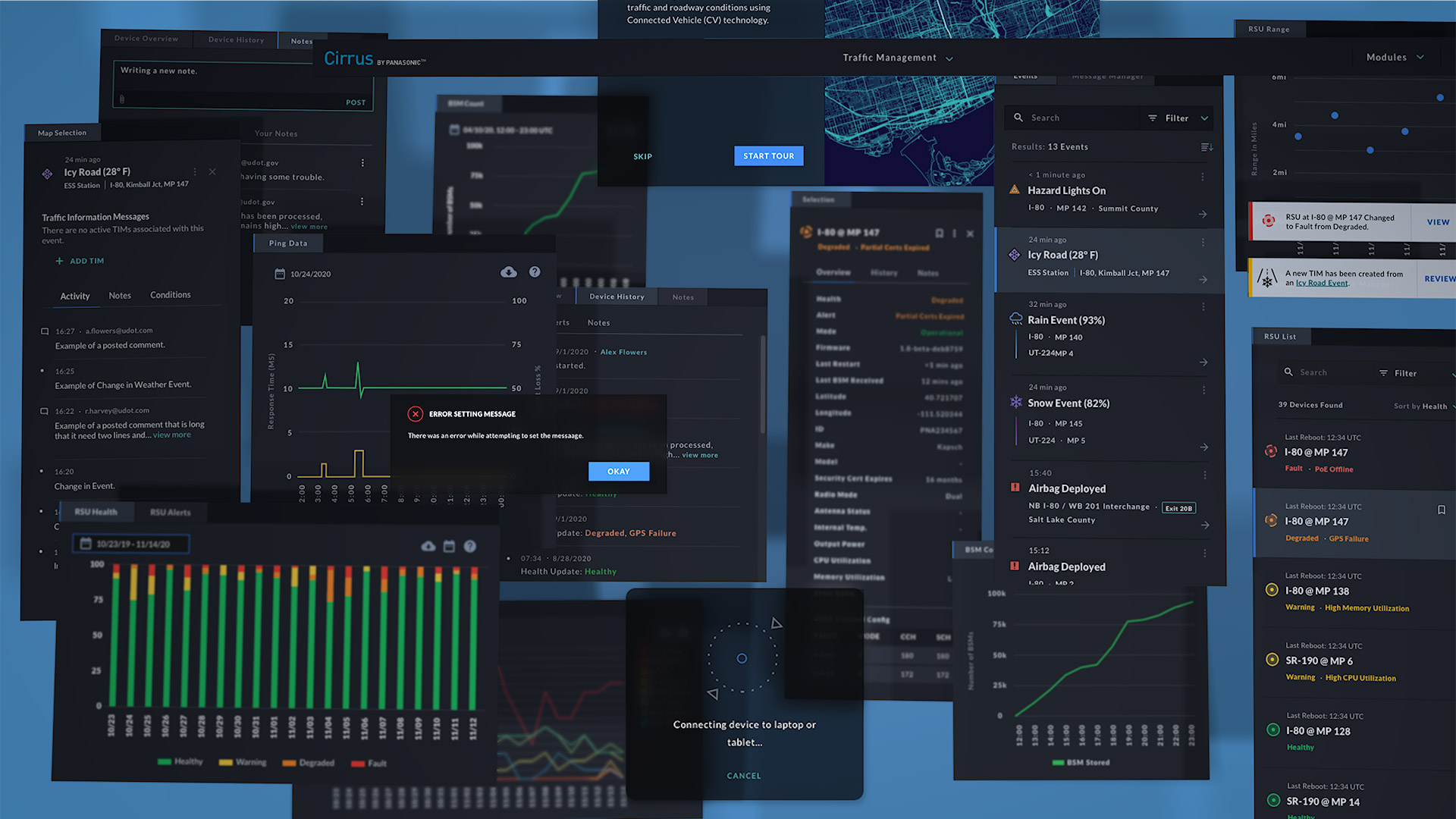1456x819 pixels.
Task: Open the 10/24/2020 date picker
Action: [x=303, y=274]
